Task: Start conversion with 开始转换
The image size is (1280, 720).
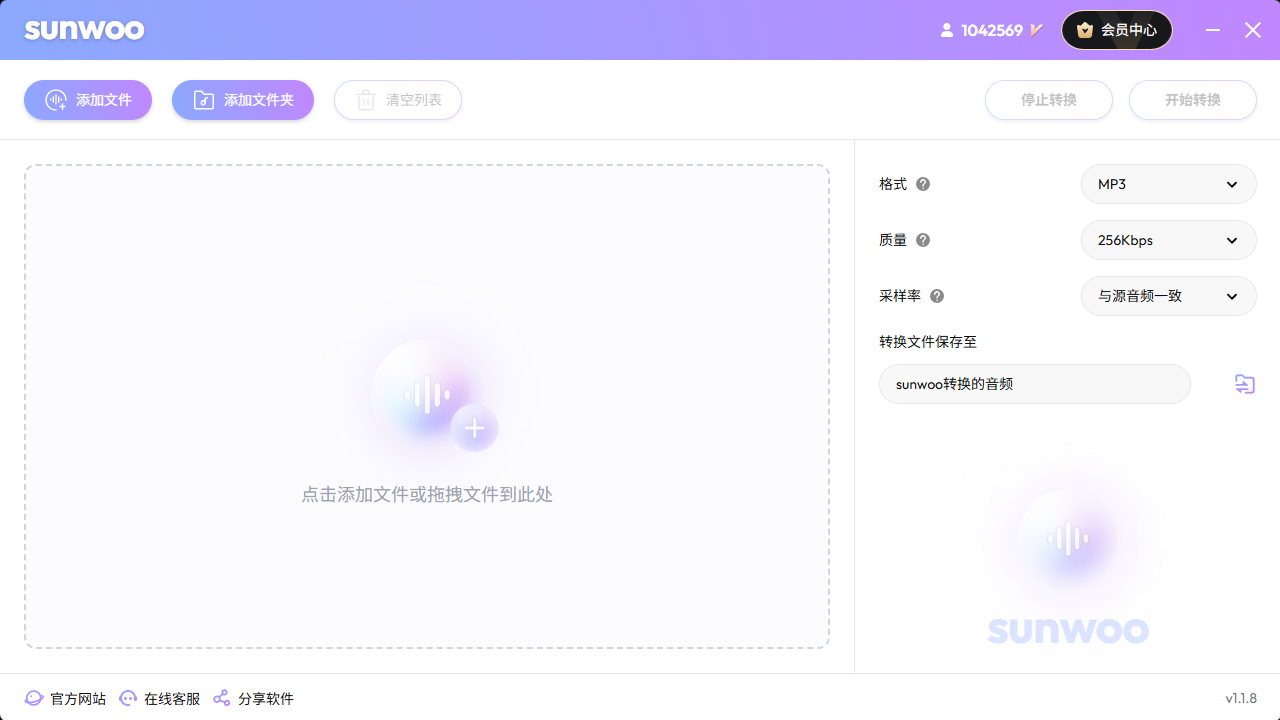Action: (x=1193, y=100)
